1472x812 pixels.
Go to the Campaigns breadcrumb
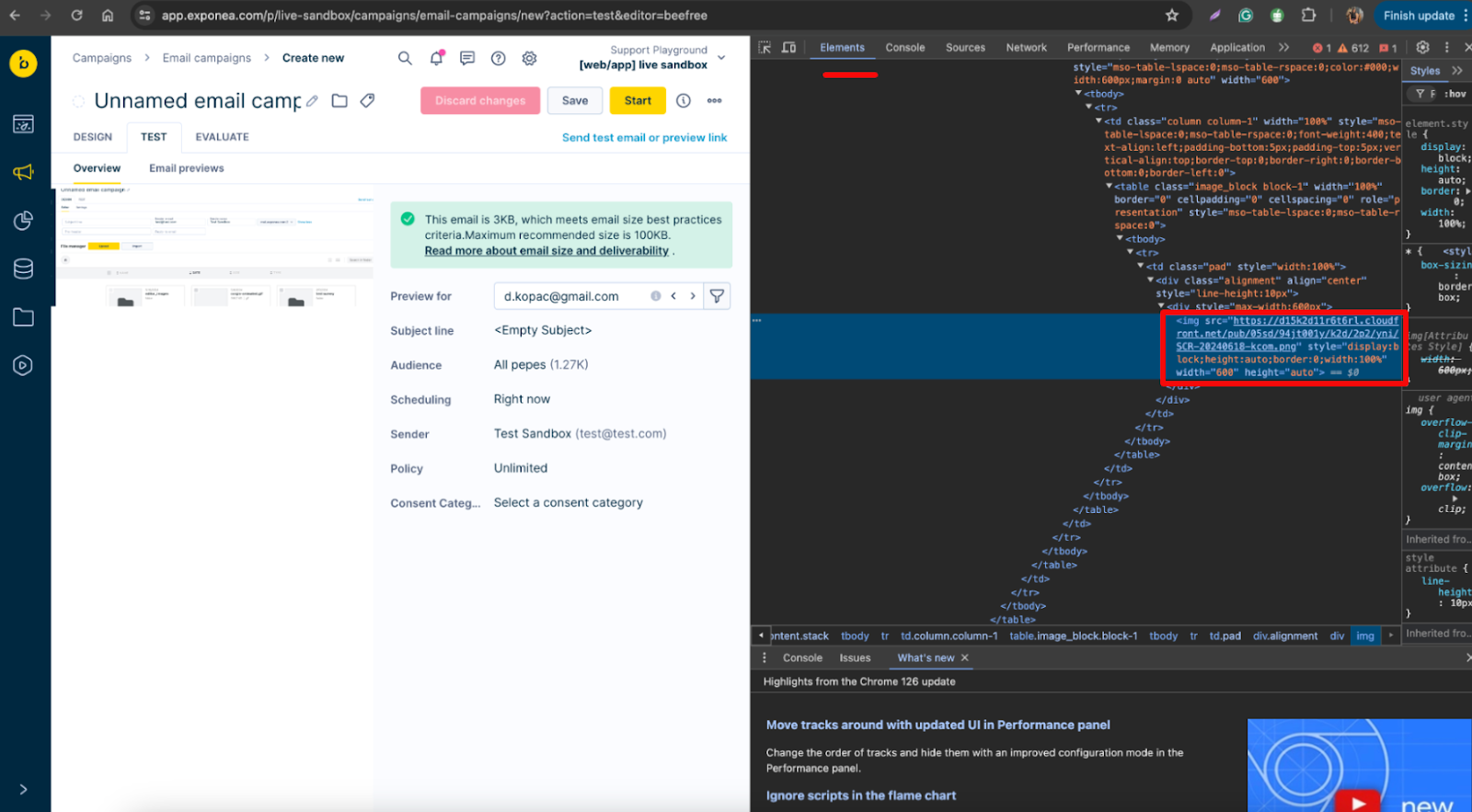pos(102,58)
